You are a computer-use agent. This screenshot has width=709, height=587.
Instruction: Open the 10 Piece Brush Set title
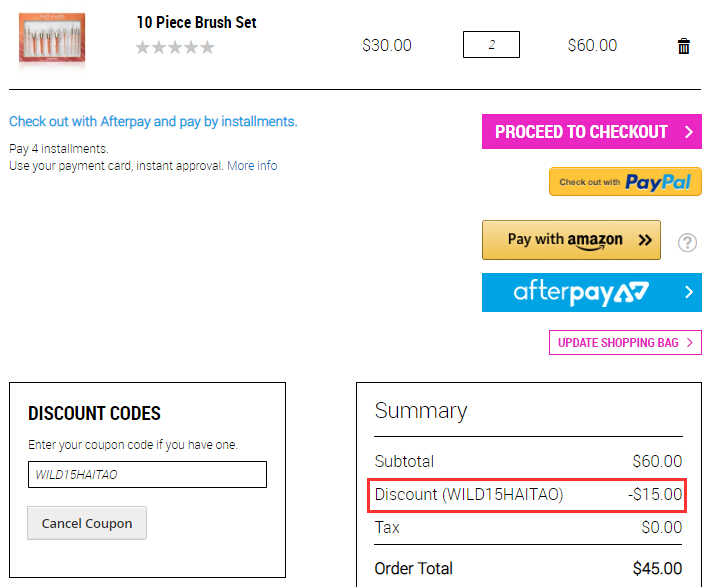[x=196, y=22]
